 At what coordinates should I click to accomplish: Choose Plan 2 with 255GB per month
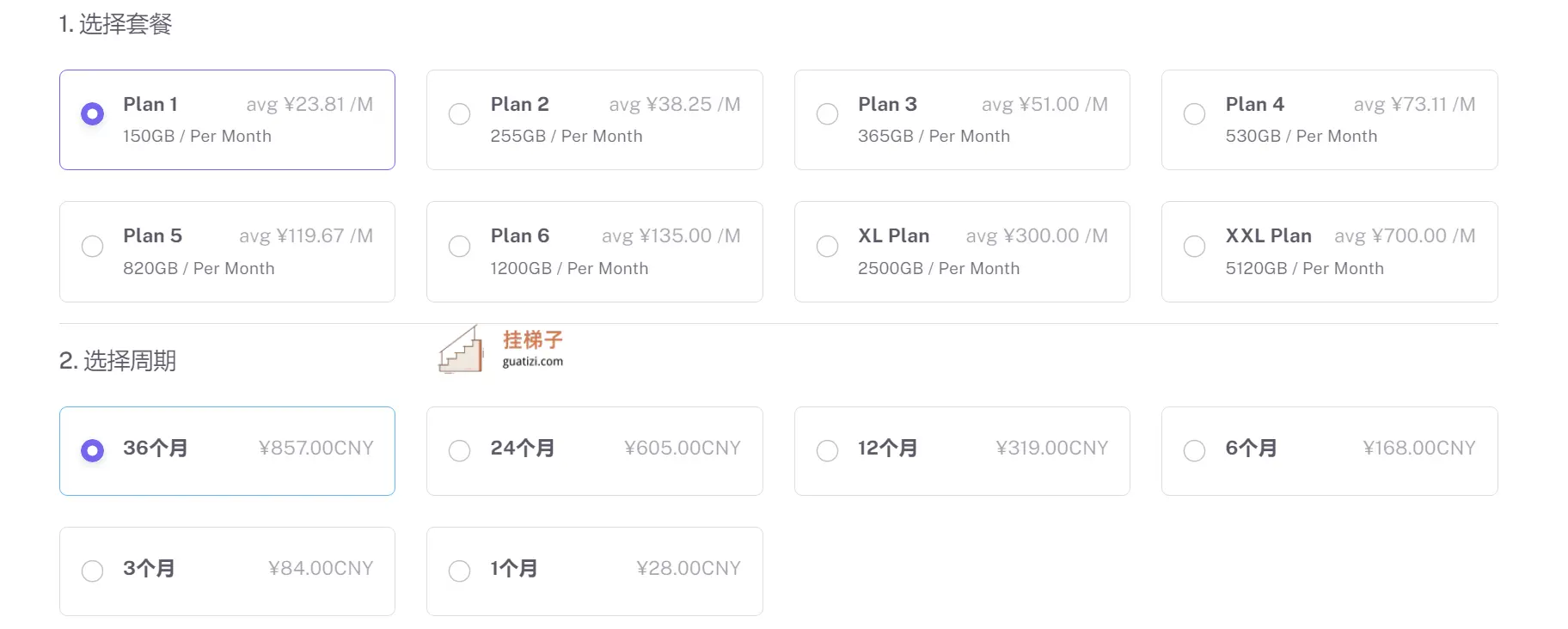point(460,113)
